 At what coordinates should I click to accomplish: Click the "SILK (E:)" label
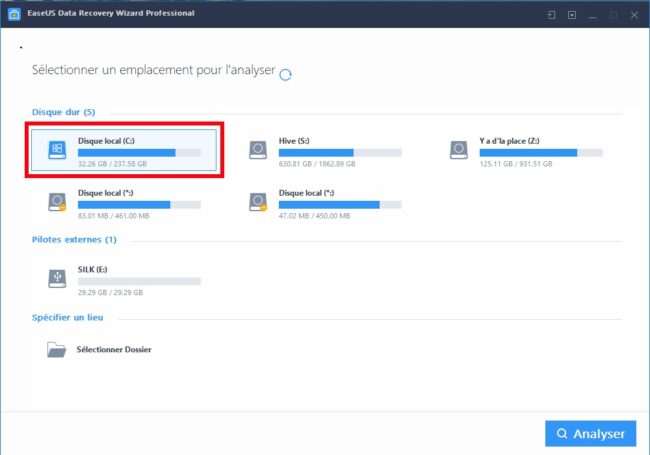click(92, 269)
